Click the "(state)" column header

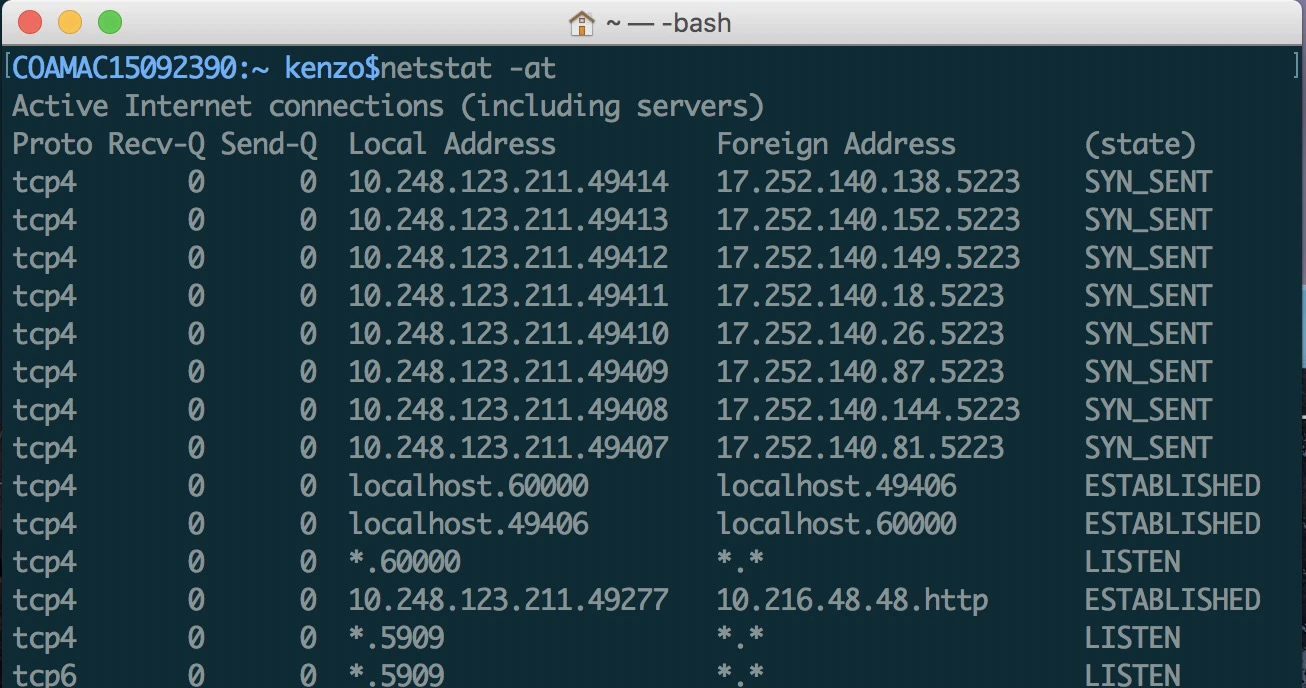(x=1140, y=144)
